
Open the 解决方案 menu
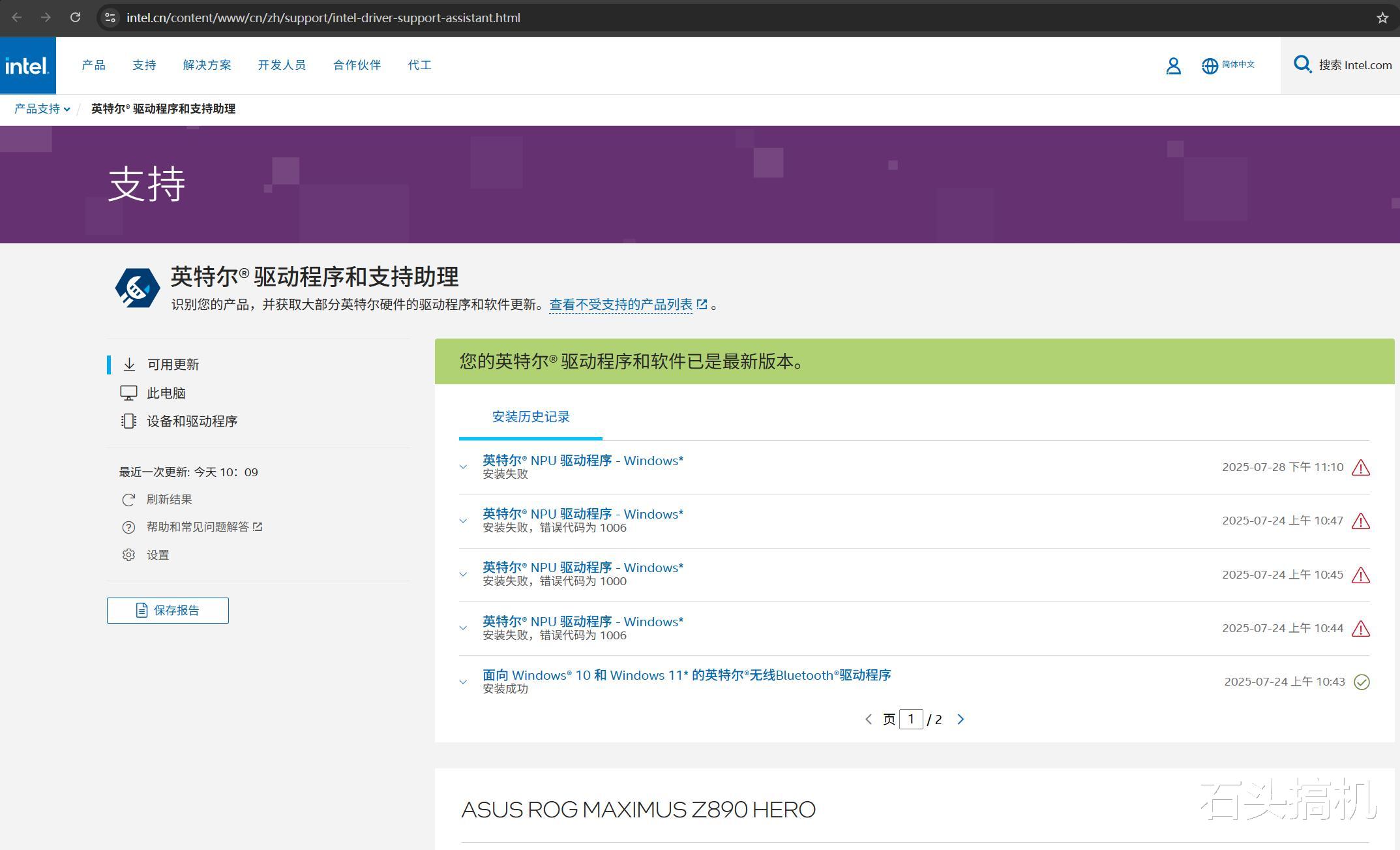207,65
